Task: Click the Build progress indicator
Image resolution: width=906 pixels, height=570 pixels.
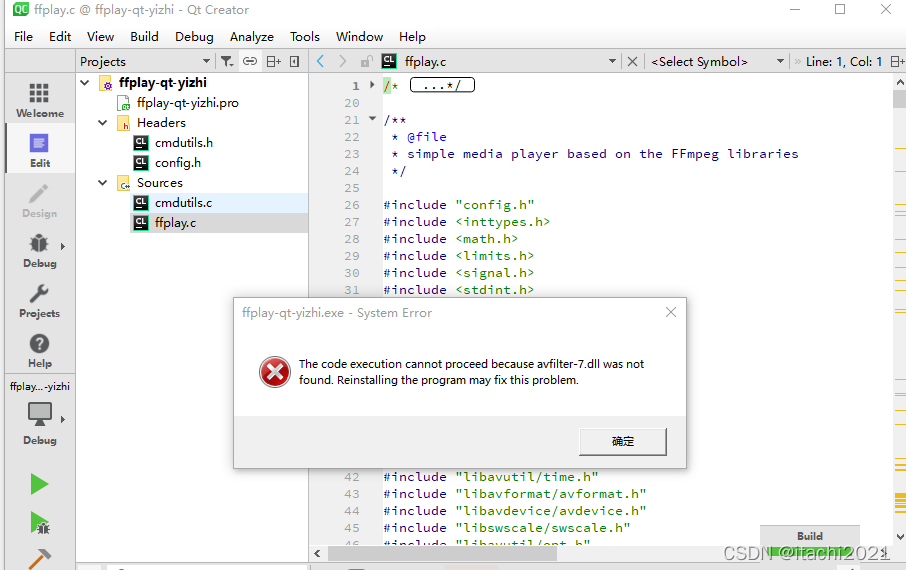Action: [x=810, y=539]
